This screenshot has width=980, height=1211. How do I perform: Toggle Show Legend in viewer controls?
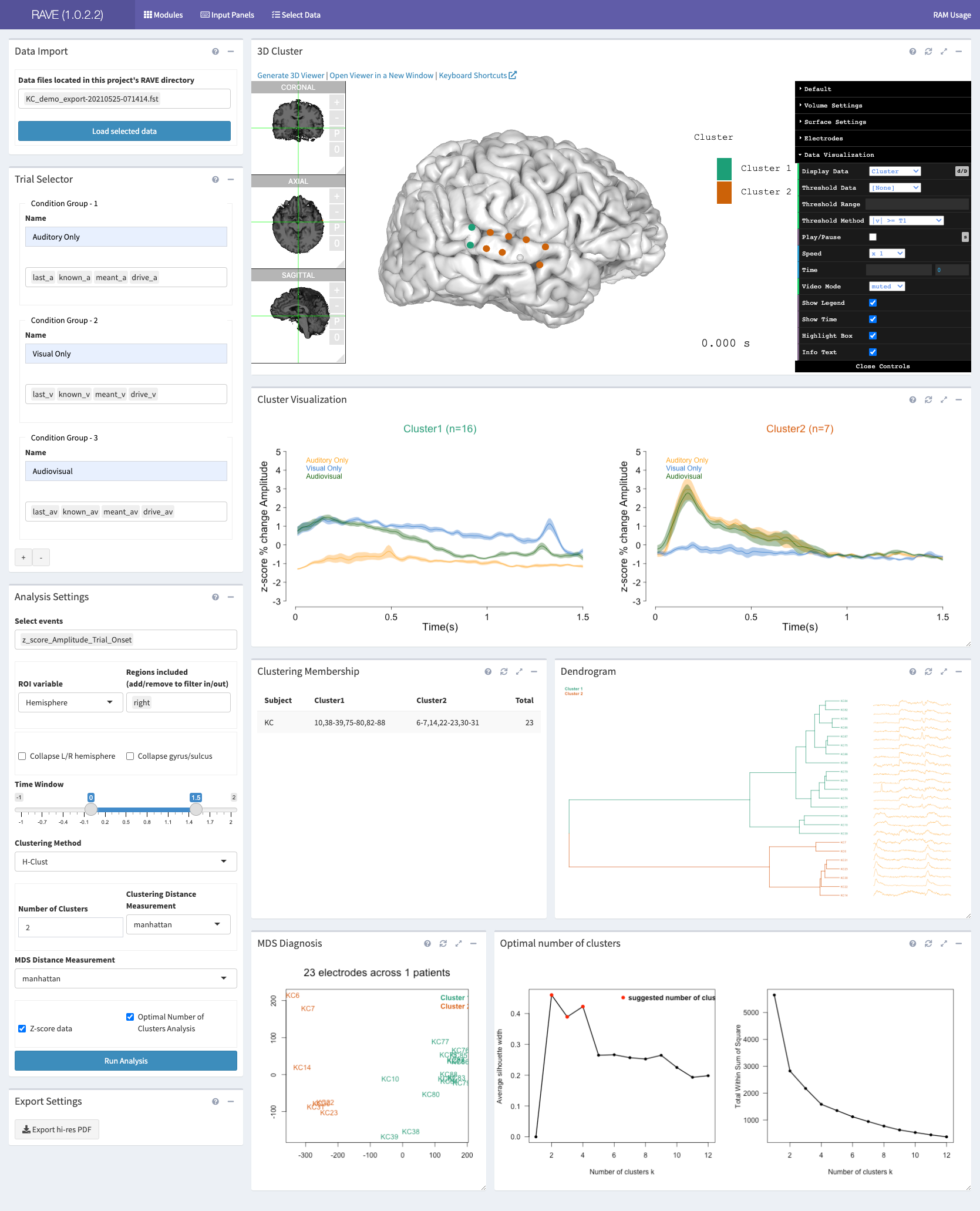pyautogui.click(x=873, y=303)
